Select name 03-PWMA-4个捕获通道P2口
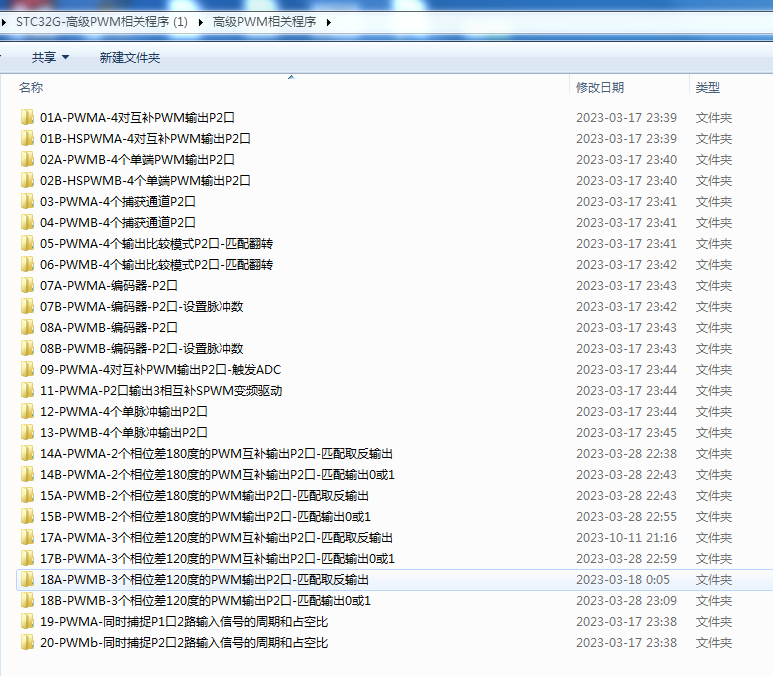 118,202
